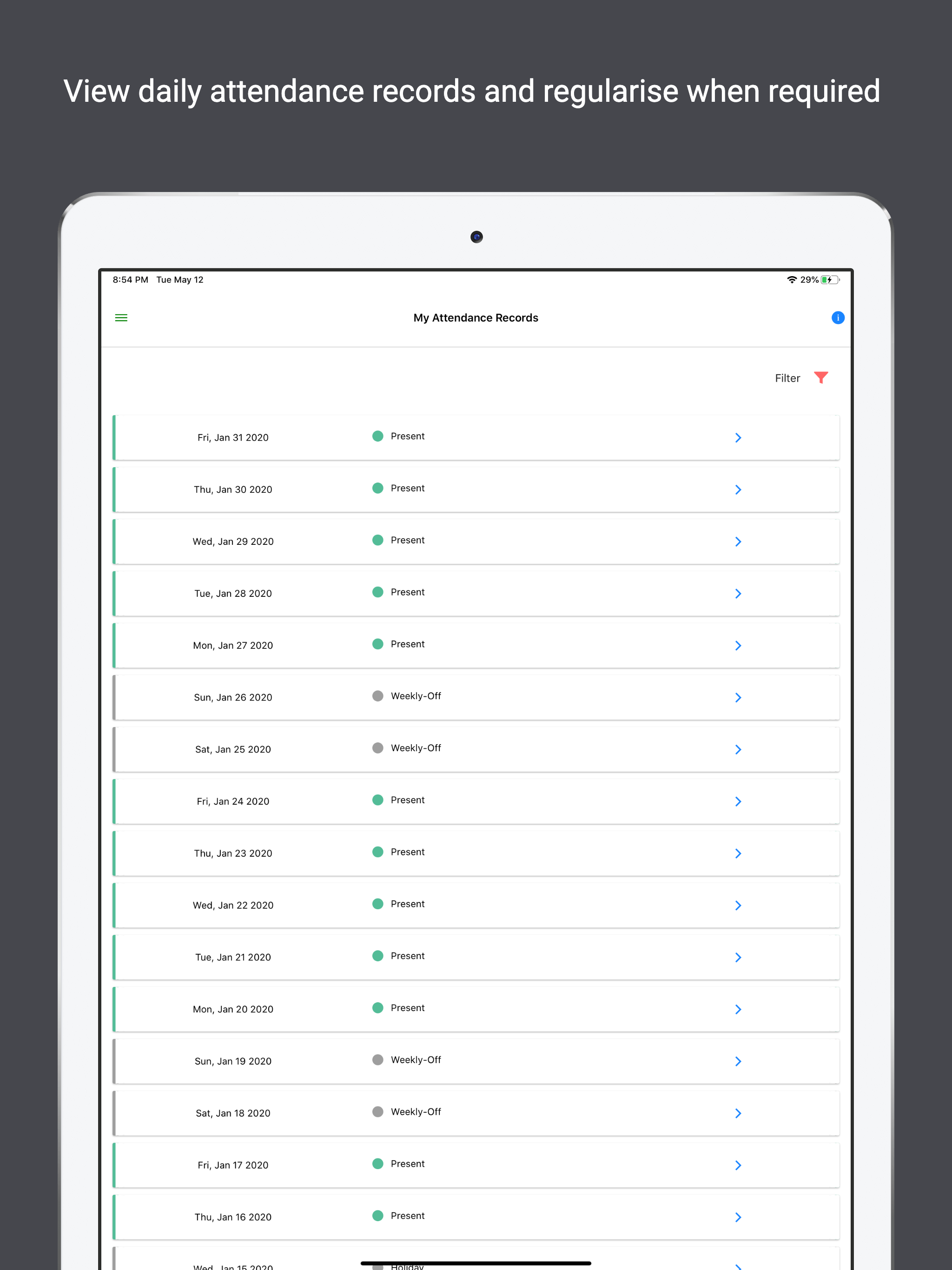Viewport: 952px width, 1270px height.
Task: Click Present status on Fri, Jan 17
Action: (408, 1163)
